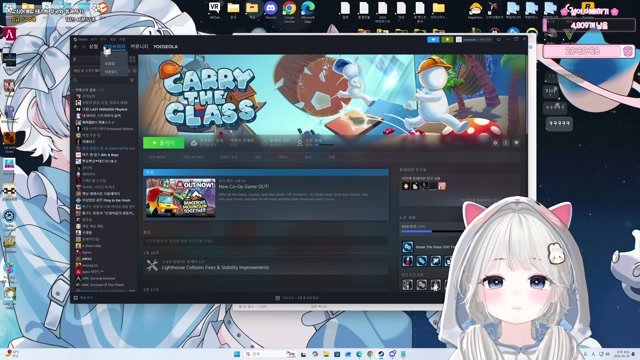640x360 pixels.
Task: Click the cloud save status icon
Action: point(194,143)
